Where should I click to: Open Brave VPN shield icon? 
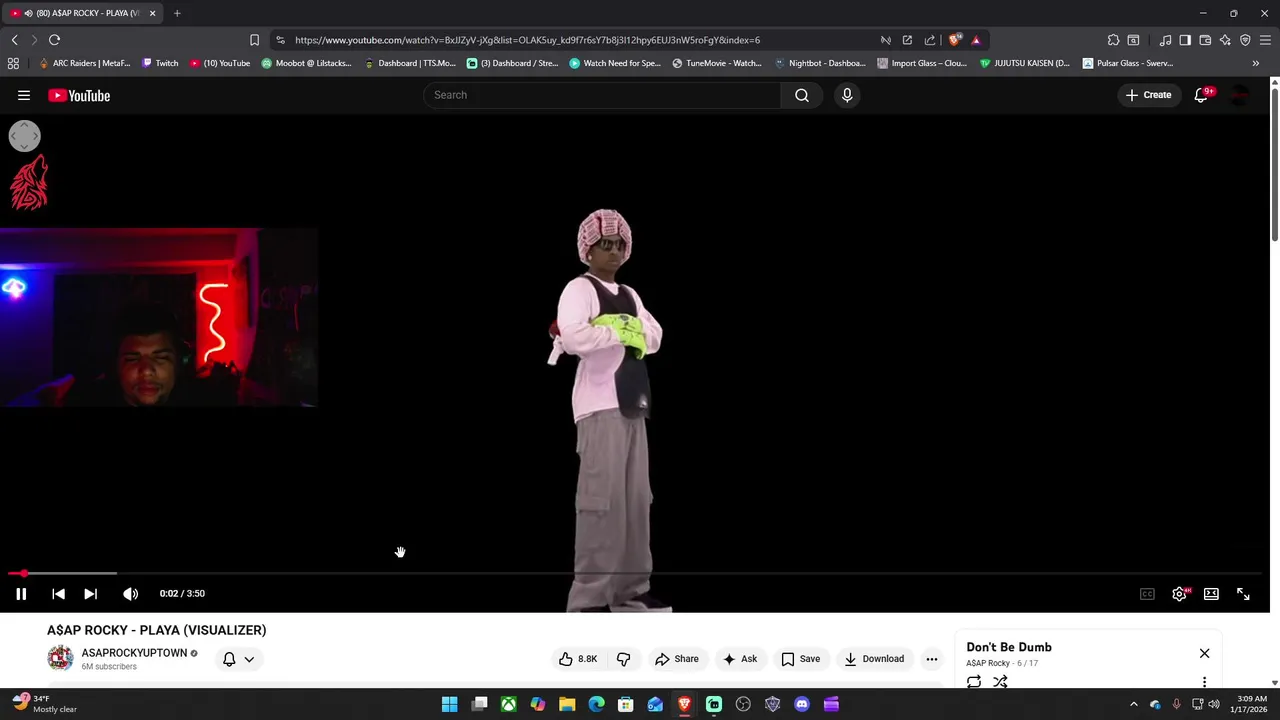(x=1245, y=40)
